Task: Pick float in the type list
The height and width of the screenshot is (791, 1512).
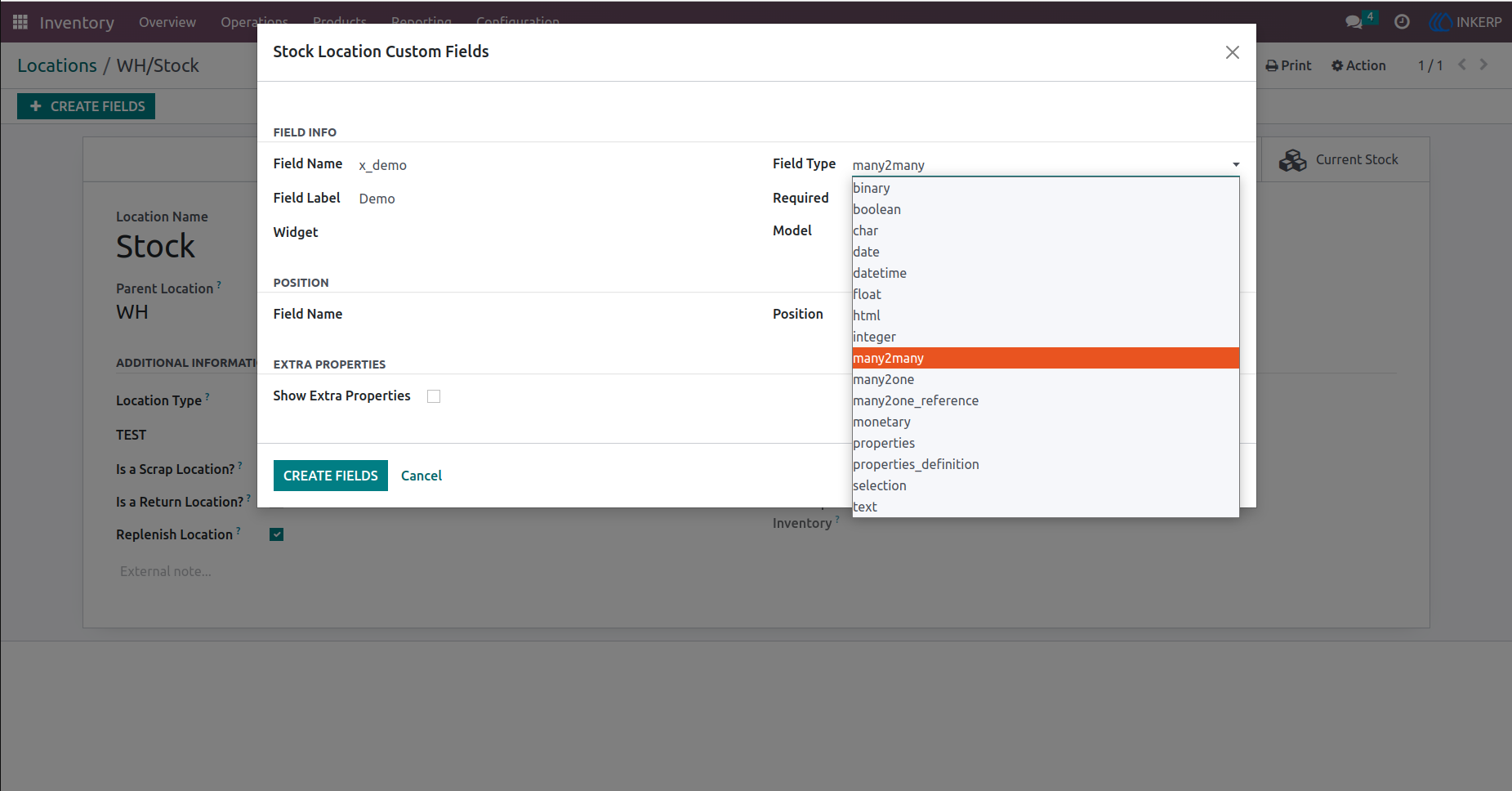Action: tap(1046, 294)
